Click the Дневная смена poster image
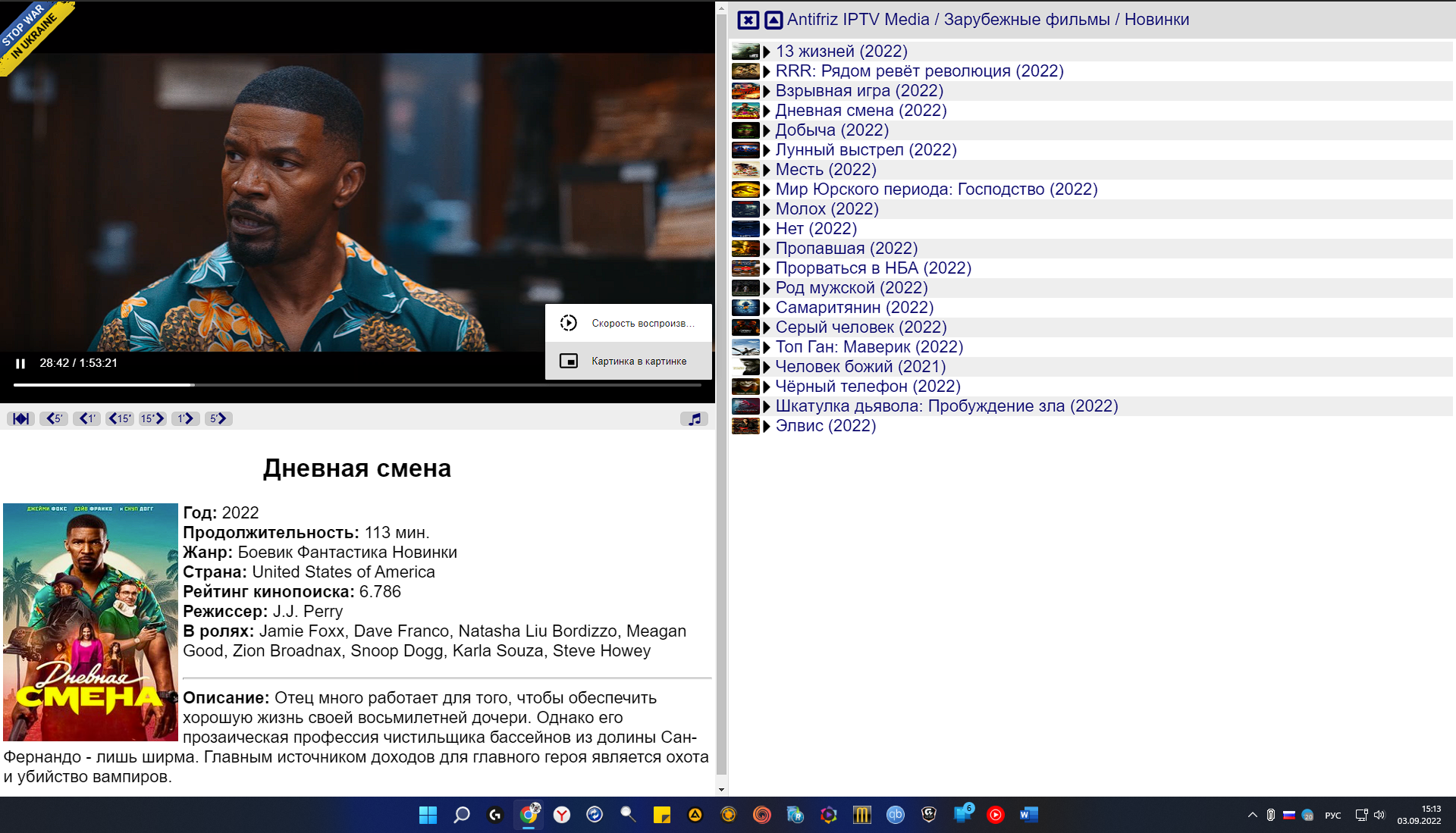This screenshot has width=1456, height=833. (x=90, y=622)
